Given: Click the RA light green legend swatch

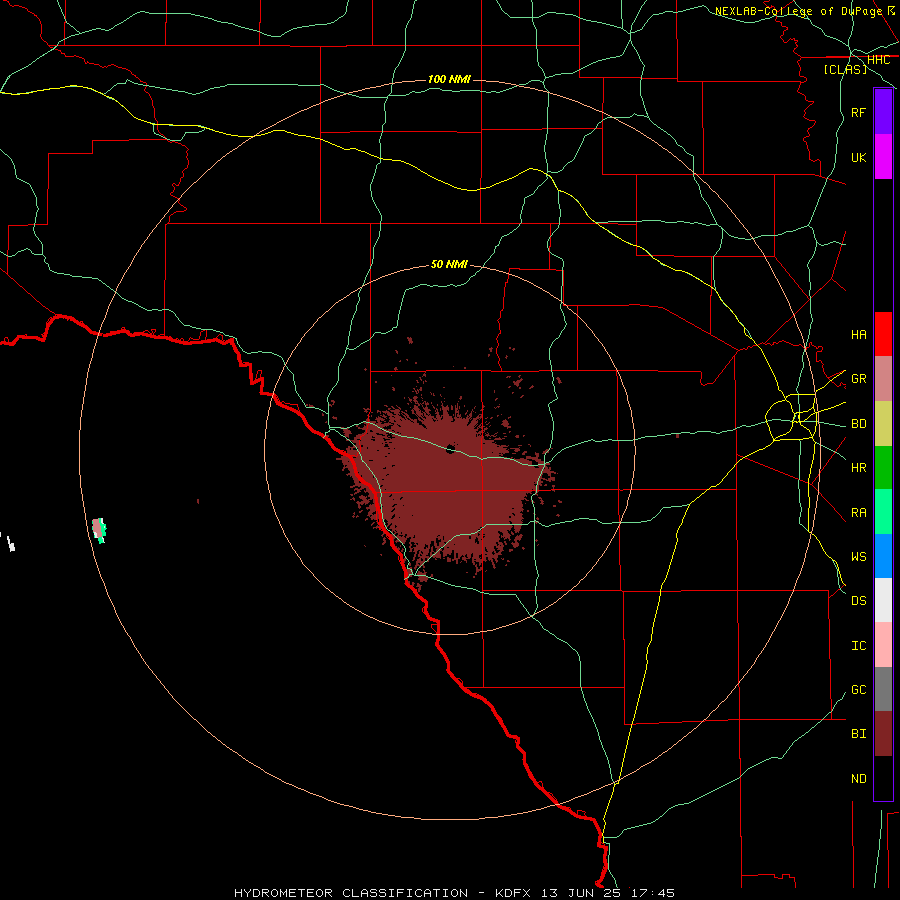Looking at the screenshot, I should coord(883,512).
